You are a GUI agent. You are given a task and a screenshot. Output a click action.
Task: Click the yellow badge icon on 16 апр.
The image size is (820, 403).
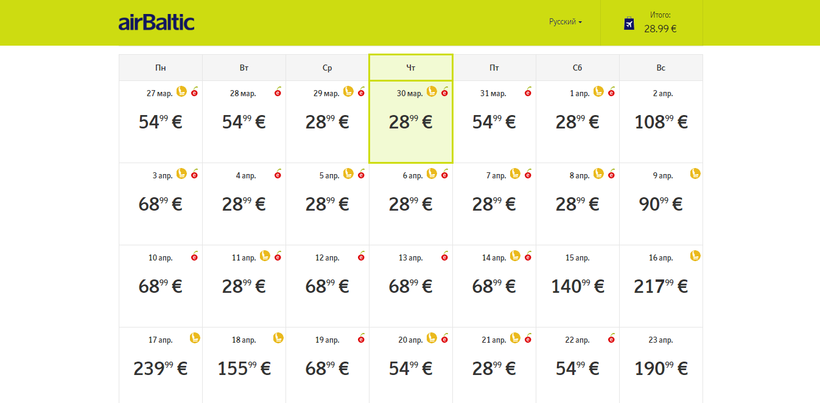(695, 256)
